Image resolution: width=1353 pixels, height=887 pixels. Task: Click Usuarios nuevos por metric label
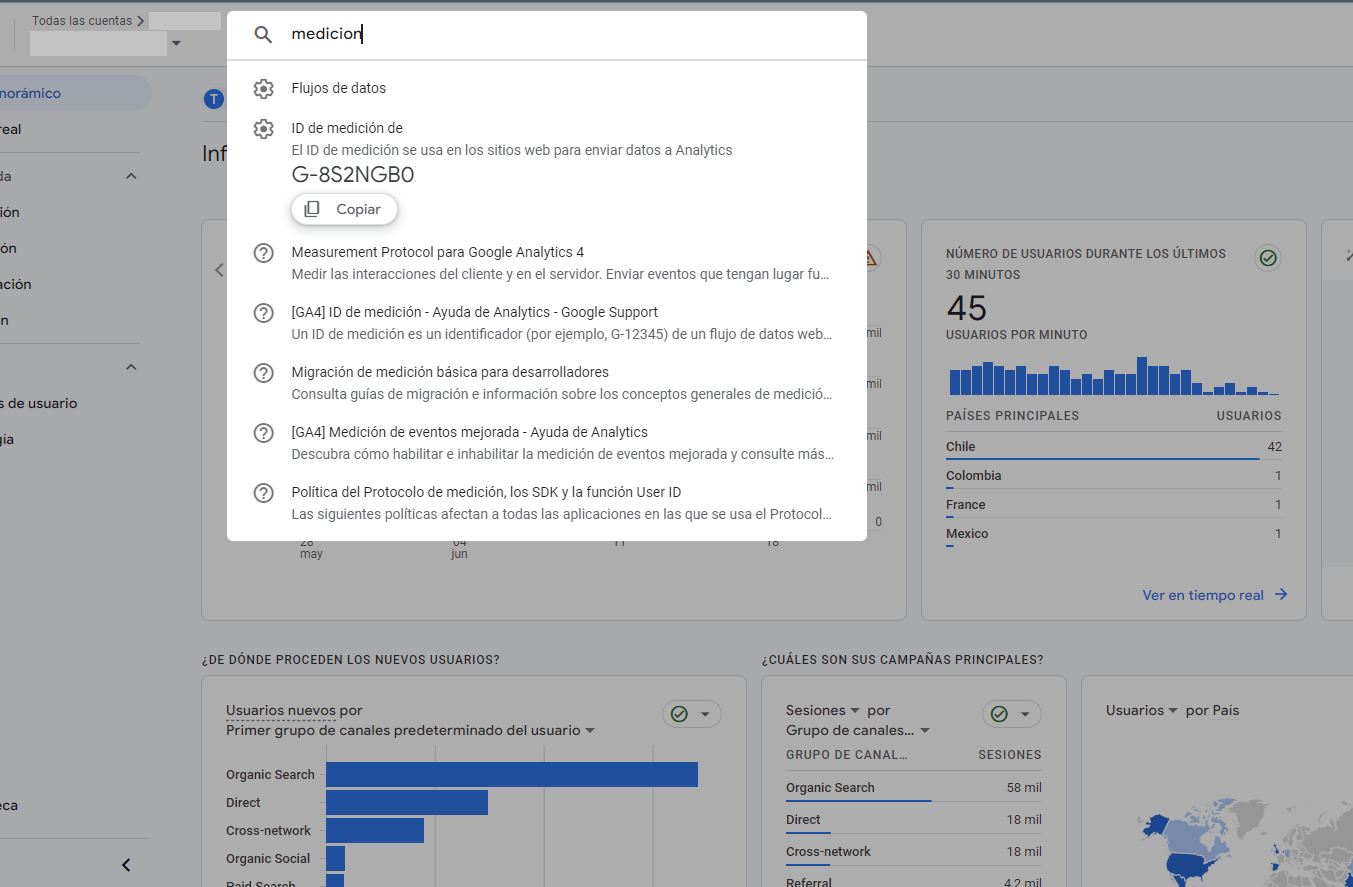coord(294,711)
